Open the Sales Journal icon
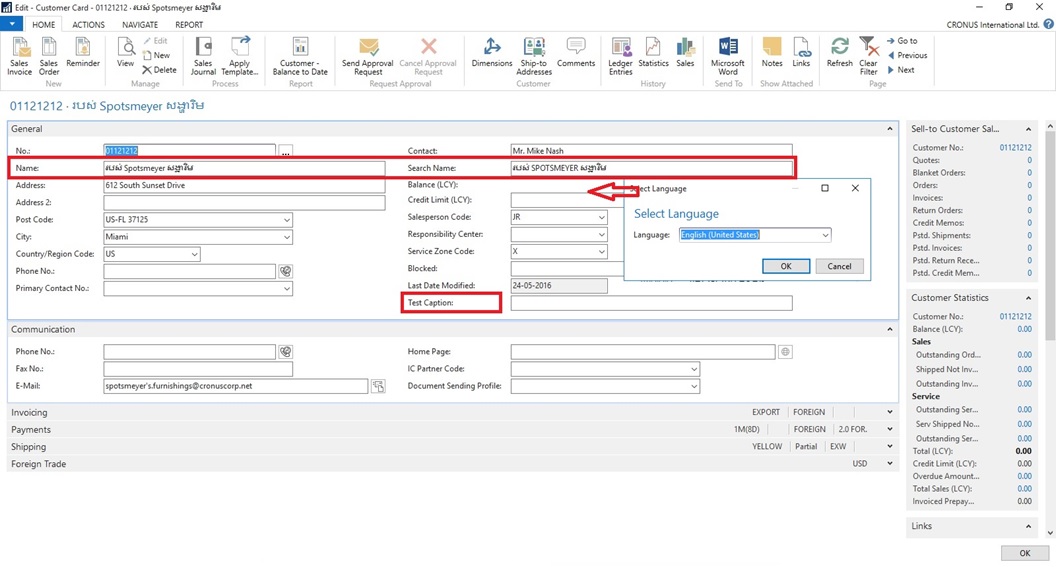The width and height of the screenshot is (1056, 567). (x=203, y=55)
